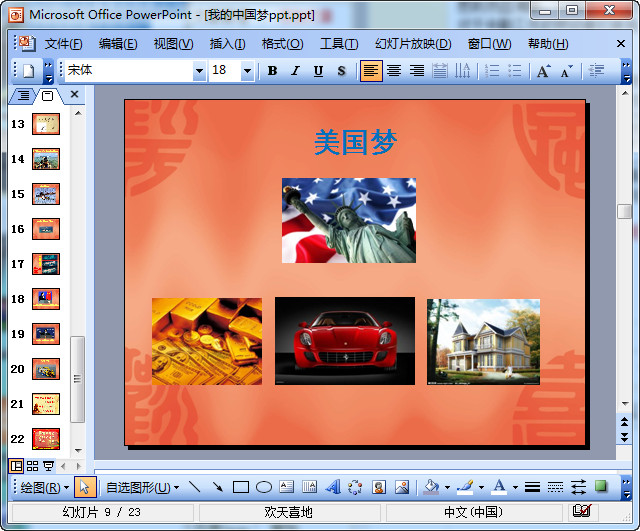Switch to Normal view
The width and height of the screenshot is (640, 531).
16,466
